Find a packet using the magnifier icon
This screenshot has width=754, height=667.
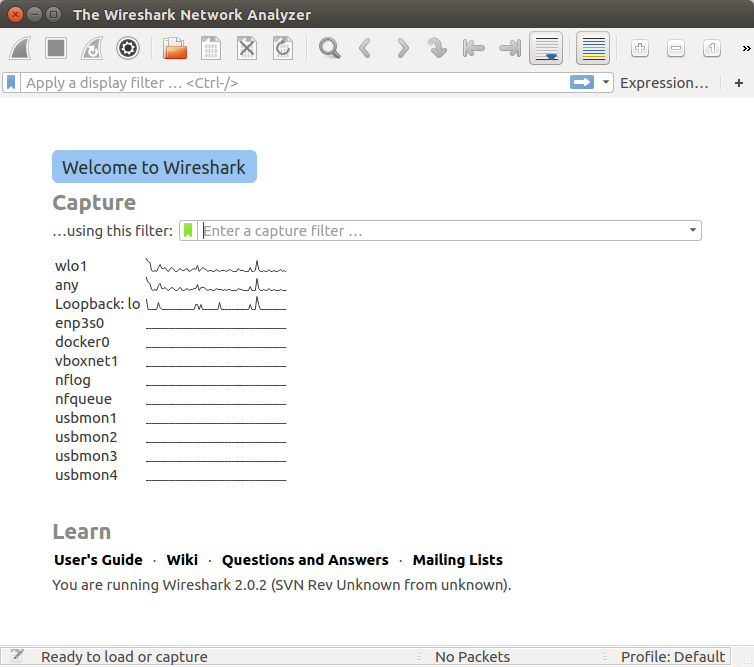[329, 48]
